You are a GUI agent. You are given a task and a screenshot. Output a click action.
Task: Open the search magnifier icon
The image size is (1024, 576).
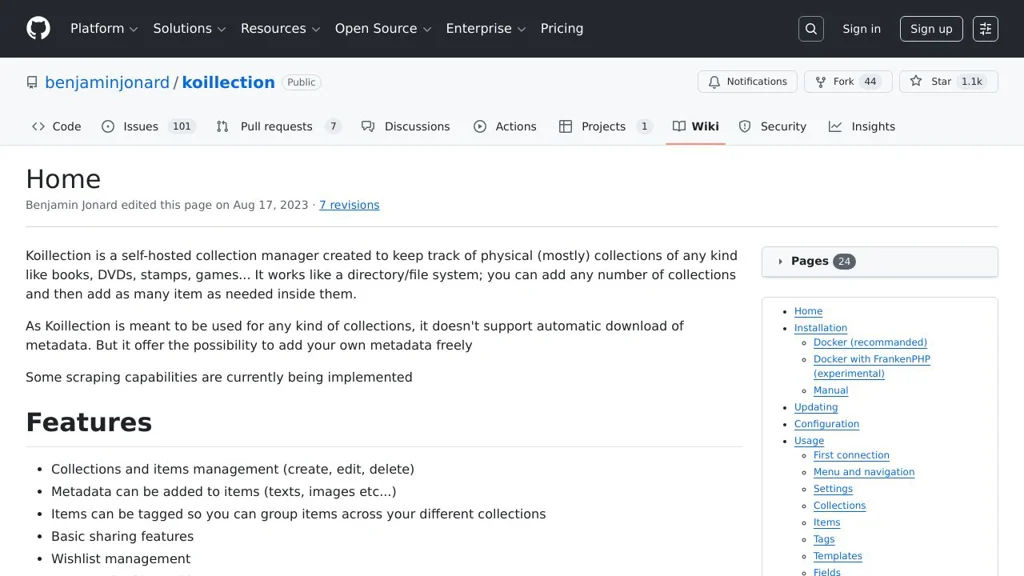pyautogui.click(x=811, y=29)
